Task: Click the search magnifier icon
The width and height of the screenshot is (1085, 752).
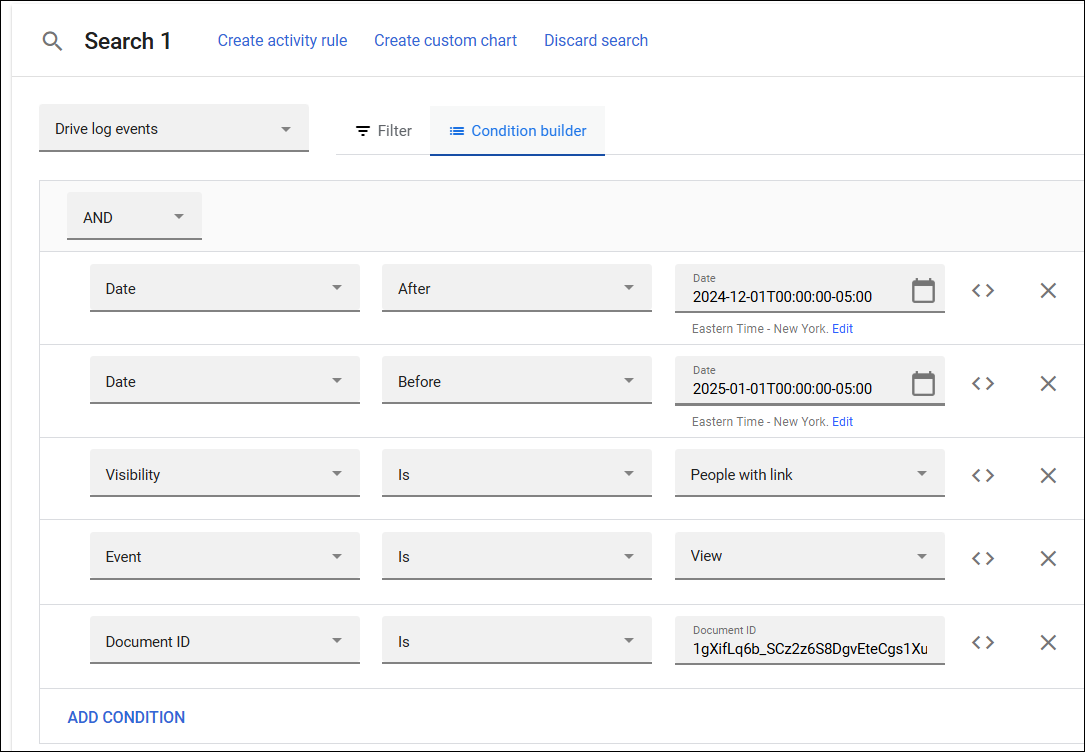Action: click(x=52, y=41)
